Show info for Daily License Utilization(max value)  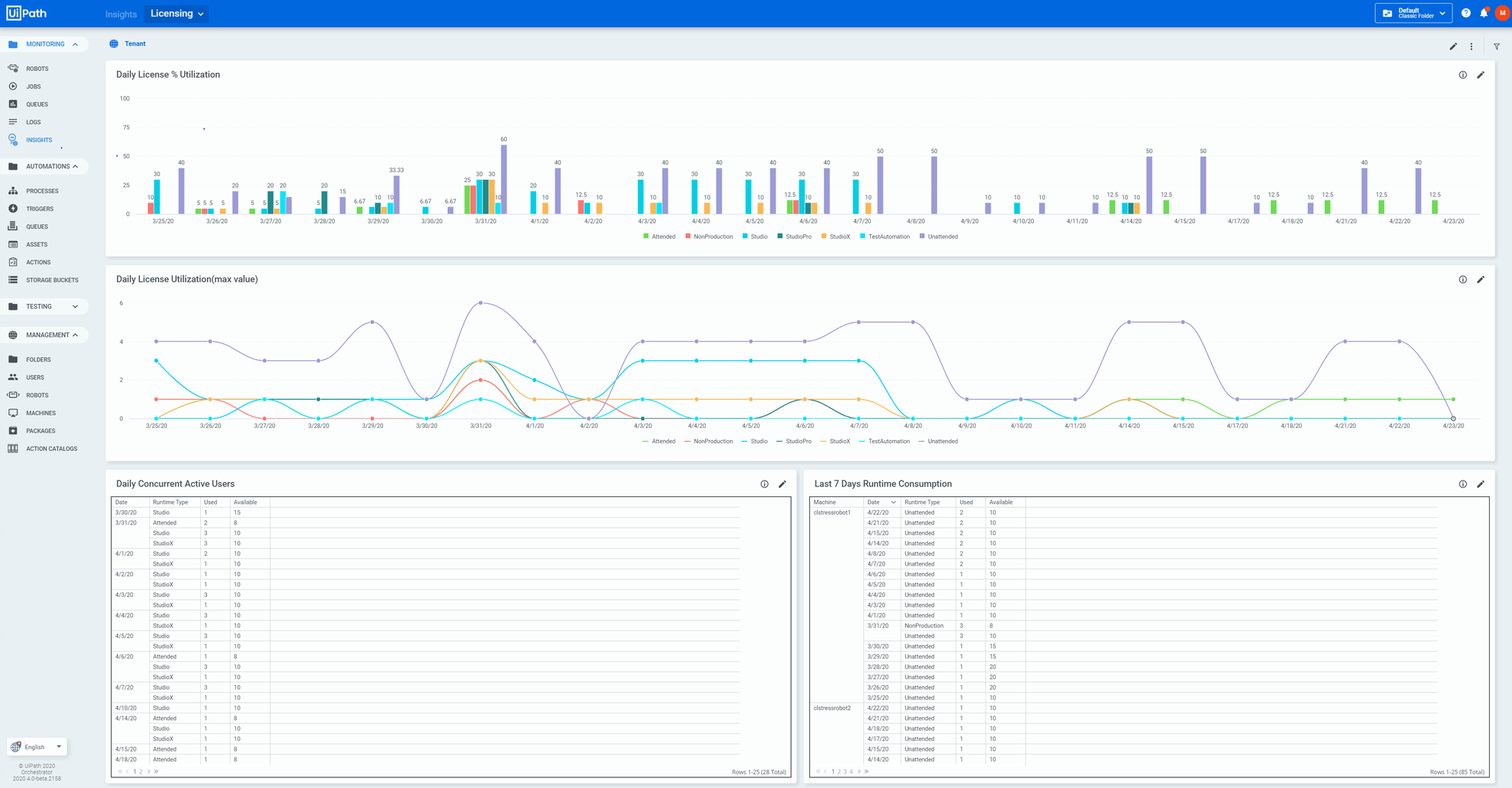point(1463,279)
